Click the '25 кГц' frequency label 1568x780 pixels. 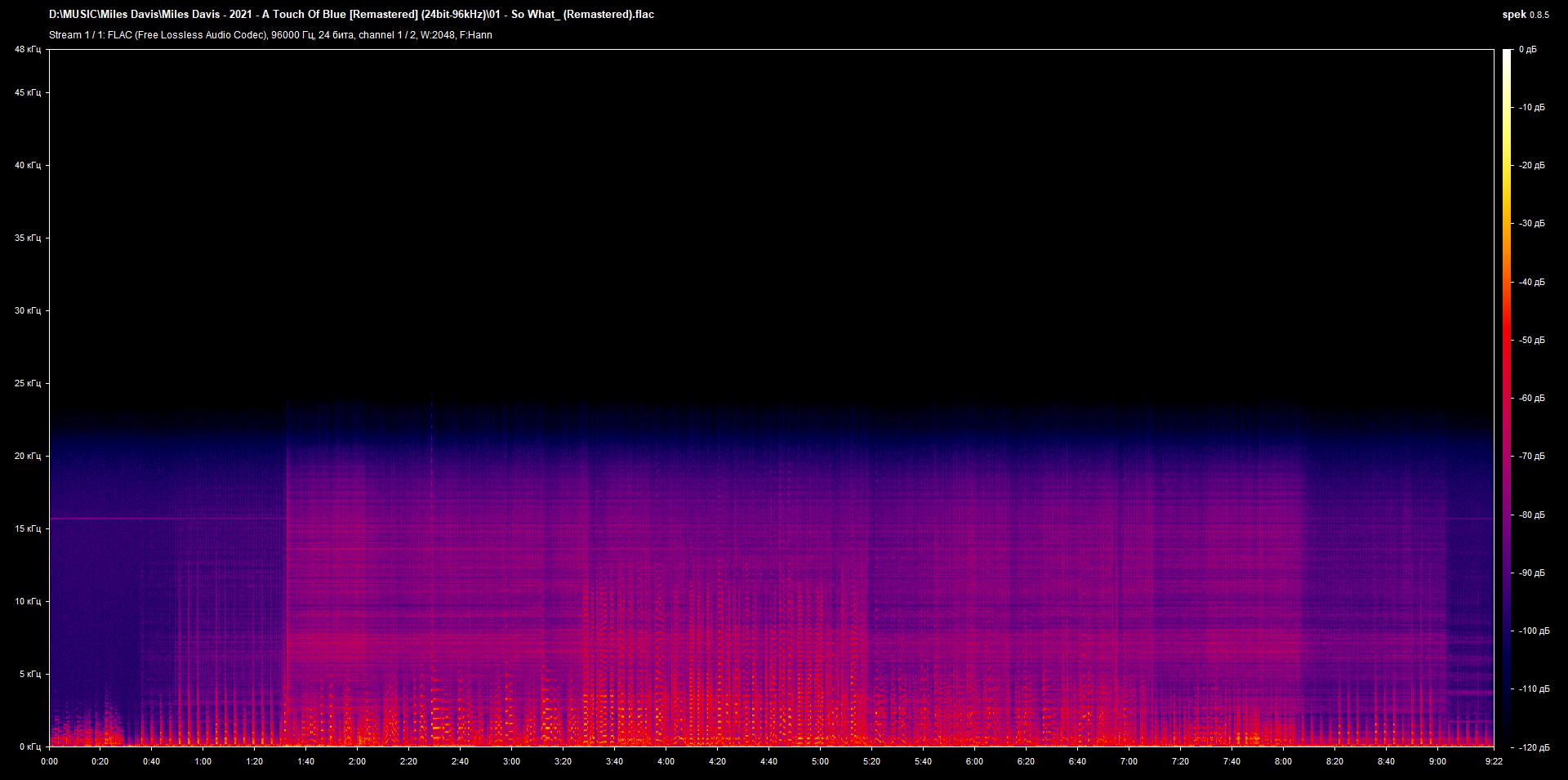pos(28,384)
